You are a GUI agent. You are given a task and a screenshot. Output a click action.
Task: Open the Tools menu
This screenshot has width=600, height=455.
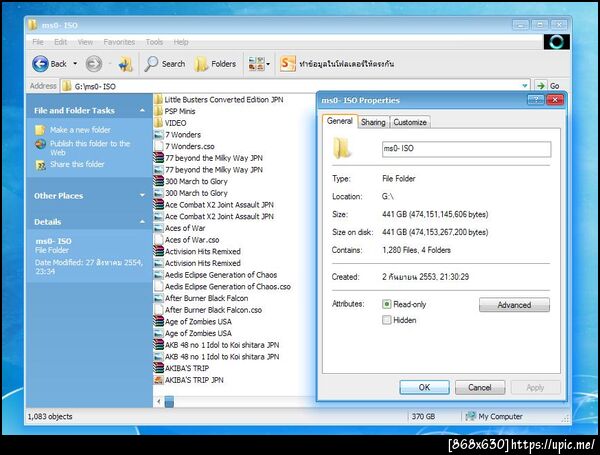tap(154, 42)
